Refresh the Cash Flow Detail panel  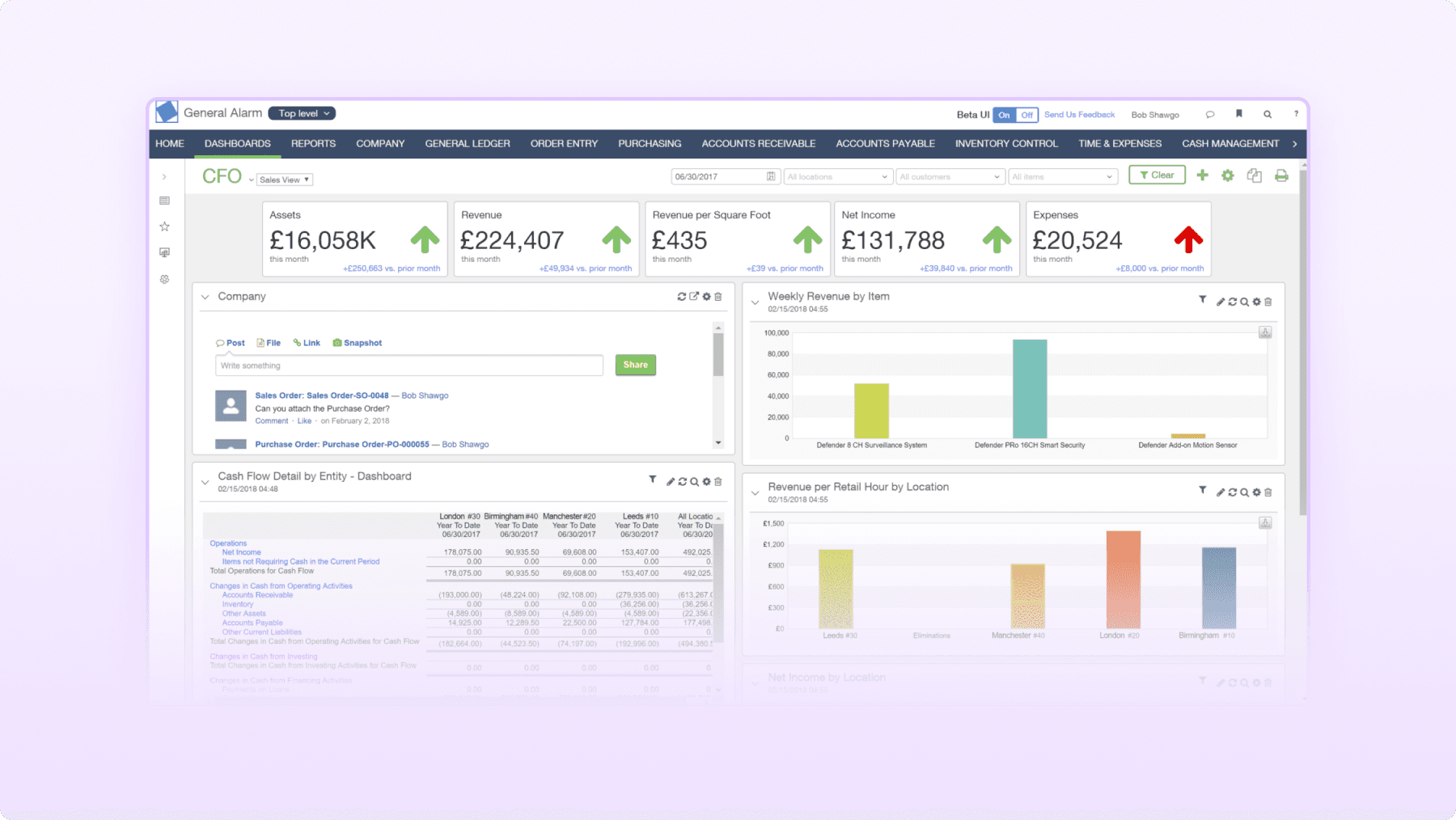pos(682,481)
